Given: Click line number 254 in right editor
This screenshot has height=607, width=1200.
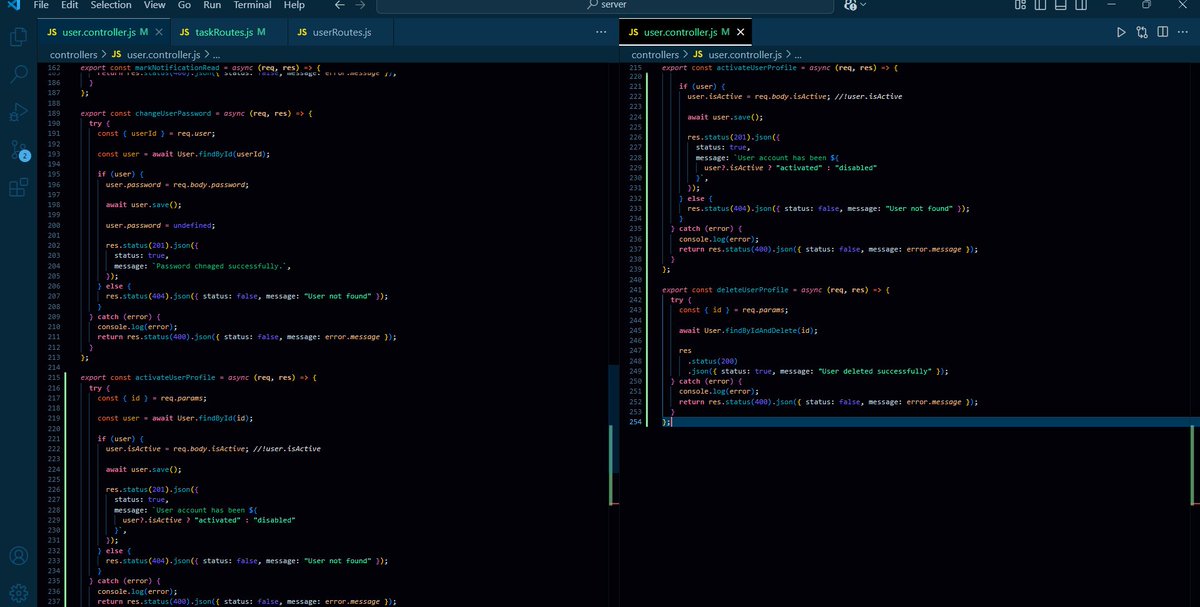Looking at the screenshot, I should pos(635,422).
